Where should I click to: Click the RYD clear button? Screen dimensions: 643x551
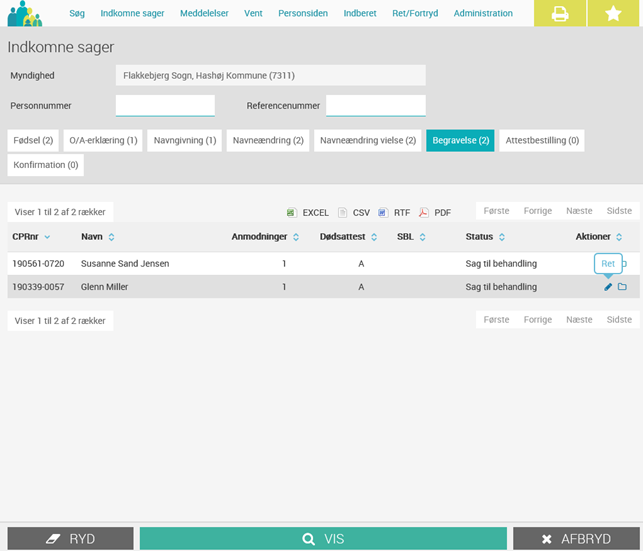[70, 538]
